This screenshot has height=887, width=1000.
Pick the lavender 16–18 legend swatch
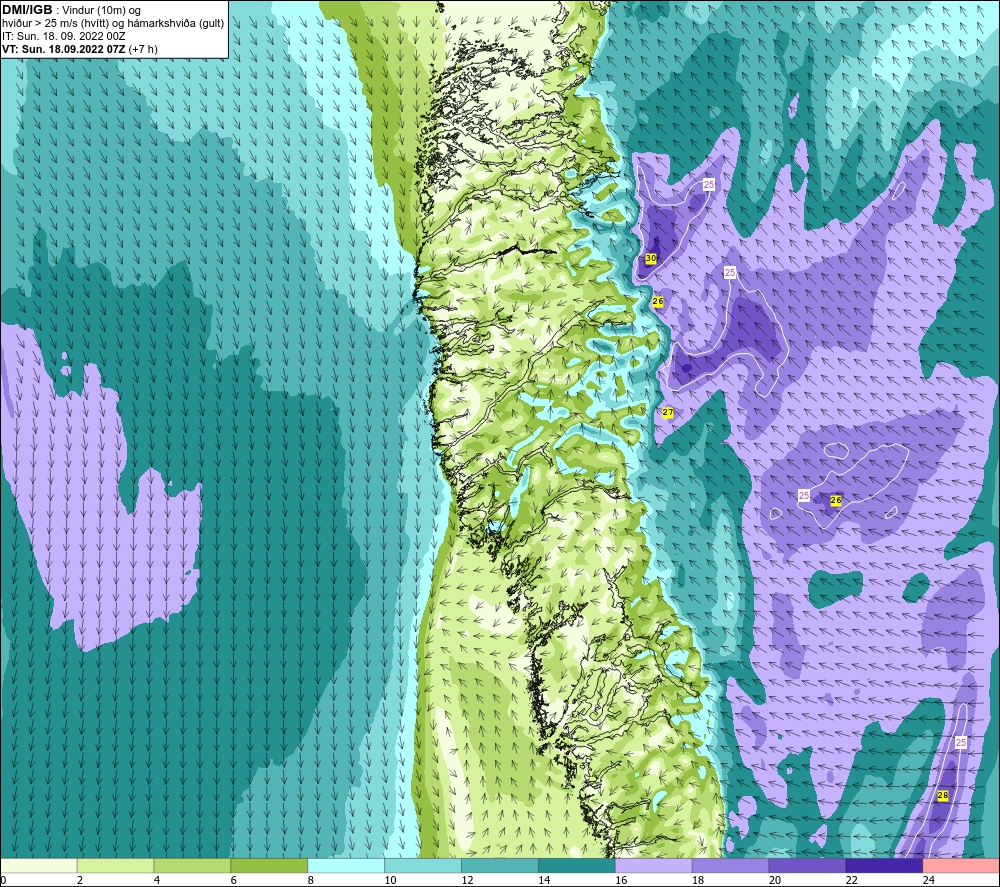pos(654,866)
